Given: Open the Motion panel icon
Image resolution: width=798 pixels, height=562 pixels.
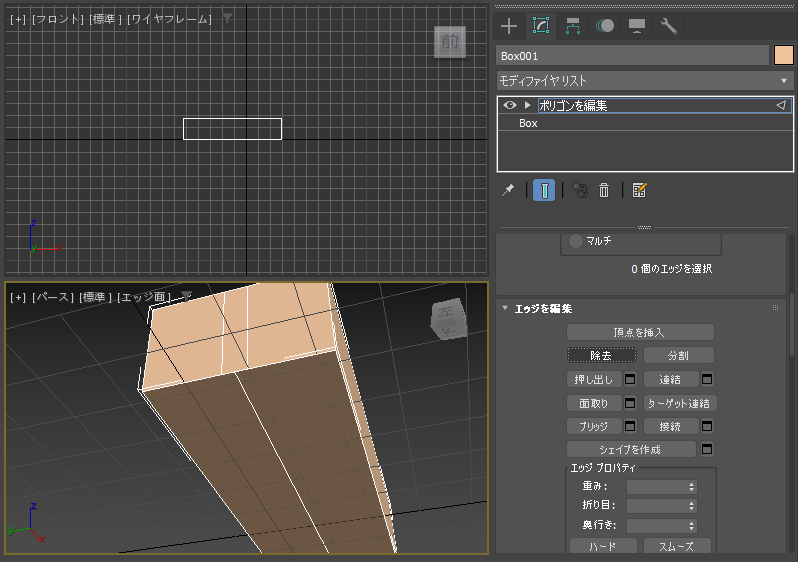Looking at the screenshot, I should 605,26.
